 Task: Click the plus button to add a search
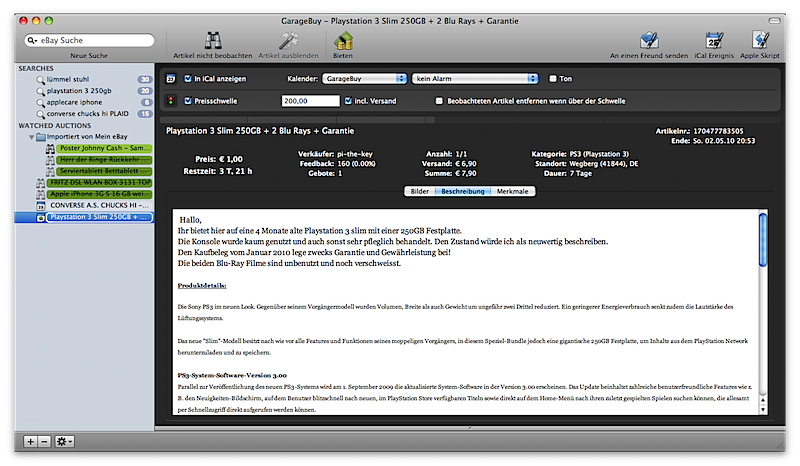pyautogui.click(x=31, y=442)
